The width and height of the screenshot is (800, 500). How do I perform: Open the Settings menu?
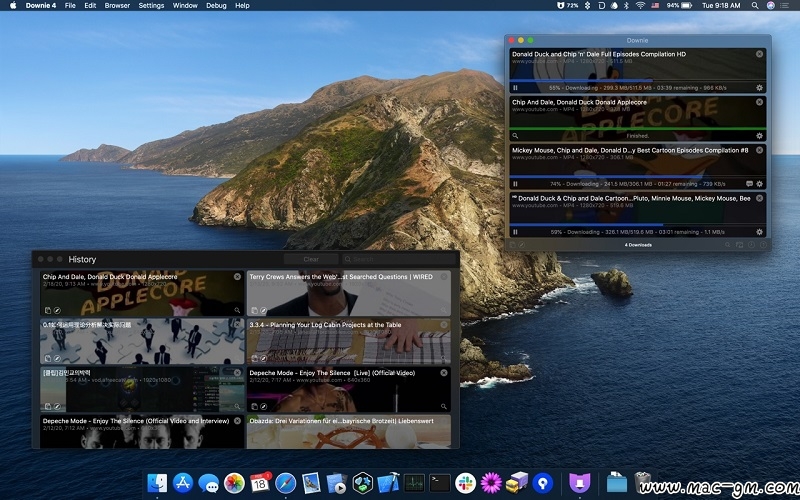coord(152,6)
